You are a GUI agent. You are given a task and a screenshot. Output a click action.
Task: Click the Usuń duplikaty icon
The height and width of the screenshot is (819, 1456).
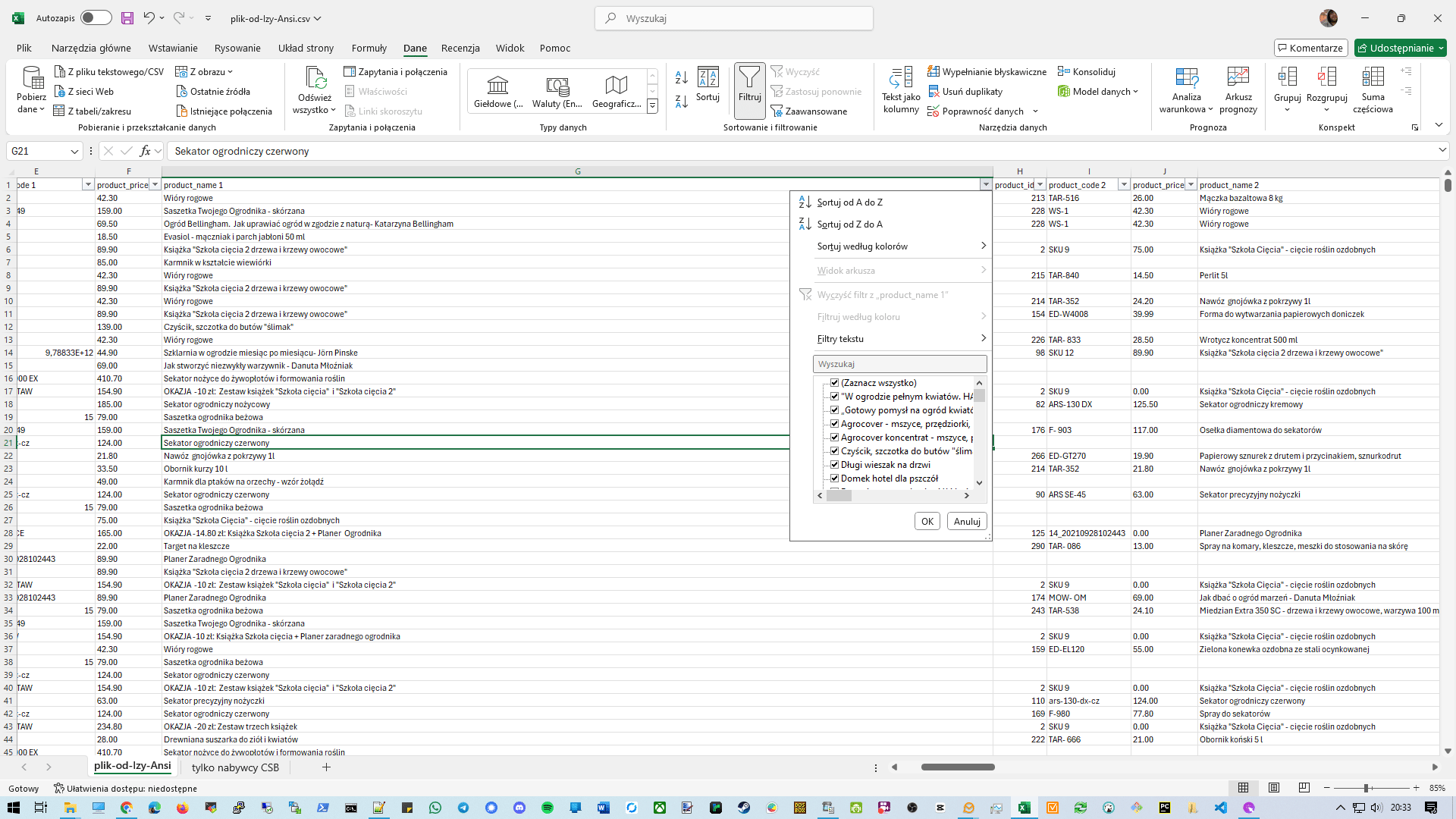(x=934, y=92)
